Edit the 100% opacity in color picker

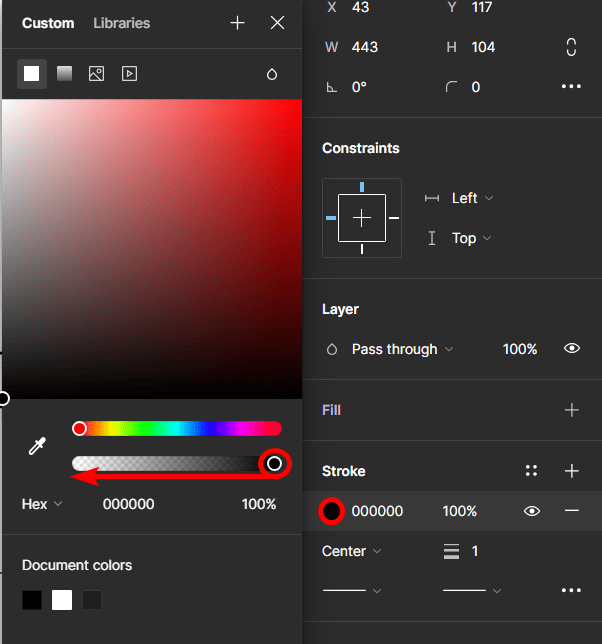coord(259,504)
